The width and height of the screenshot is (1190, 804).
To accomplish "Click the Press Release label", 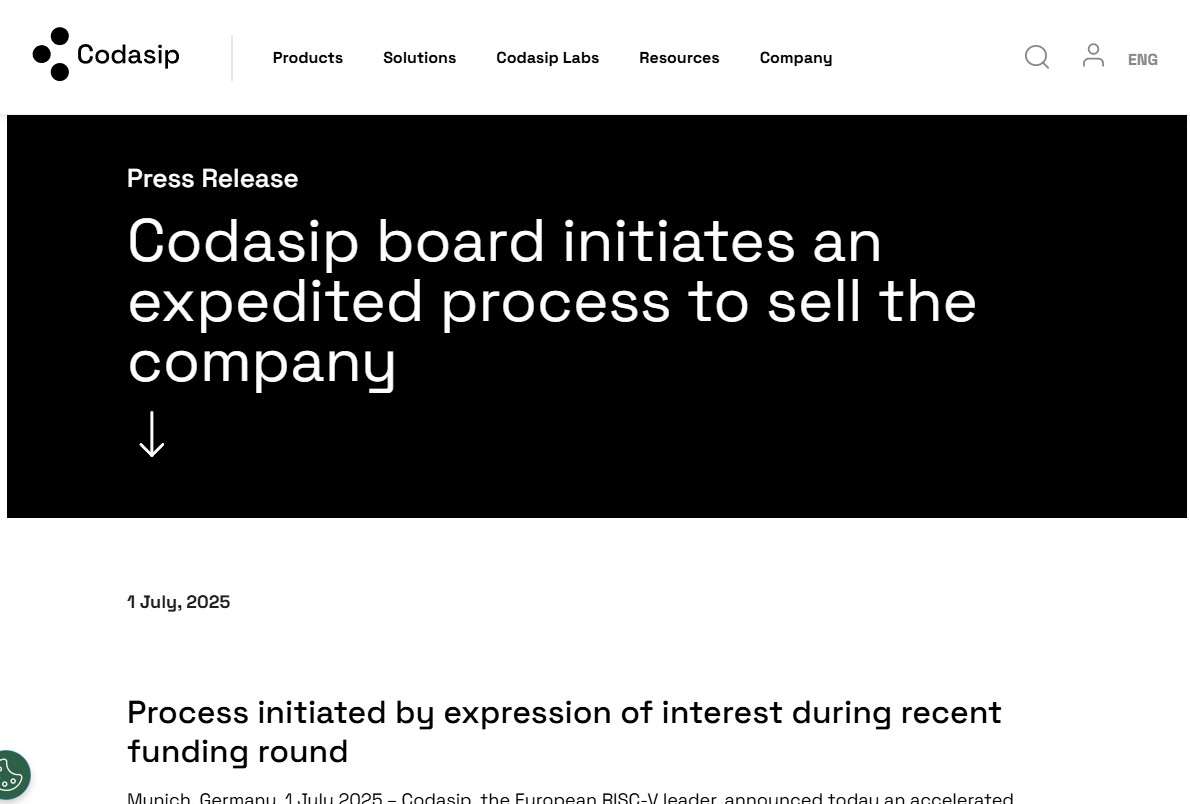I will tap(212, 178).
